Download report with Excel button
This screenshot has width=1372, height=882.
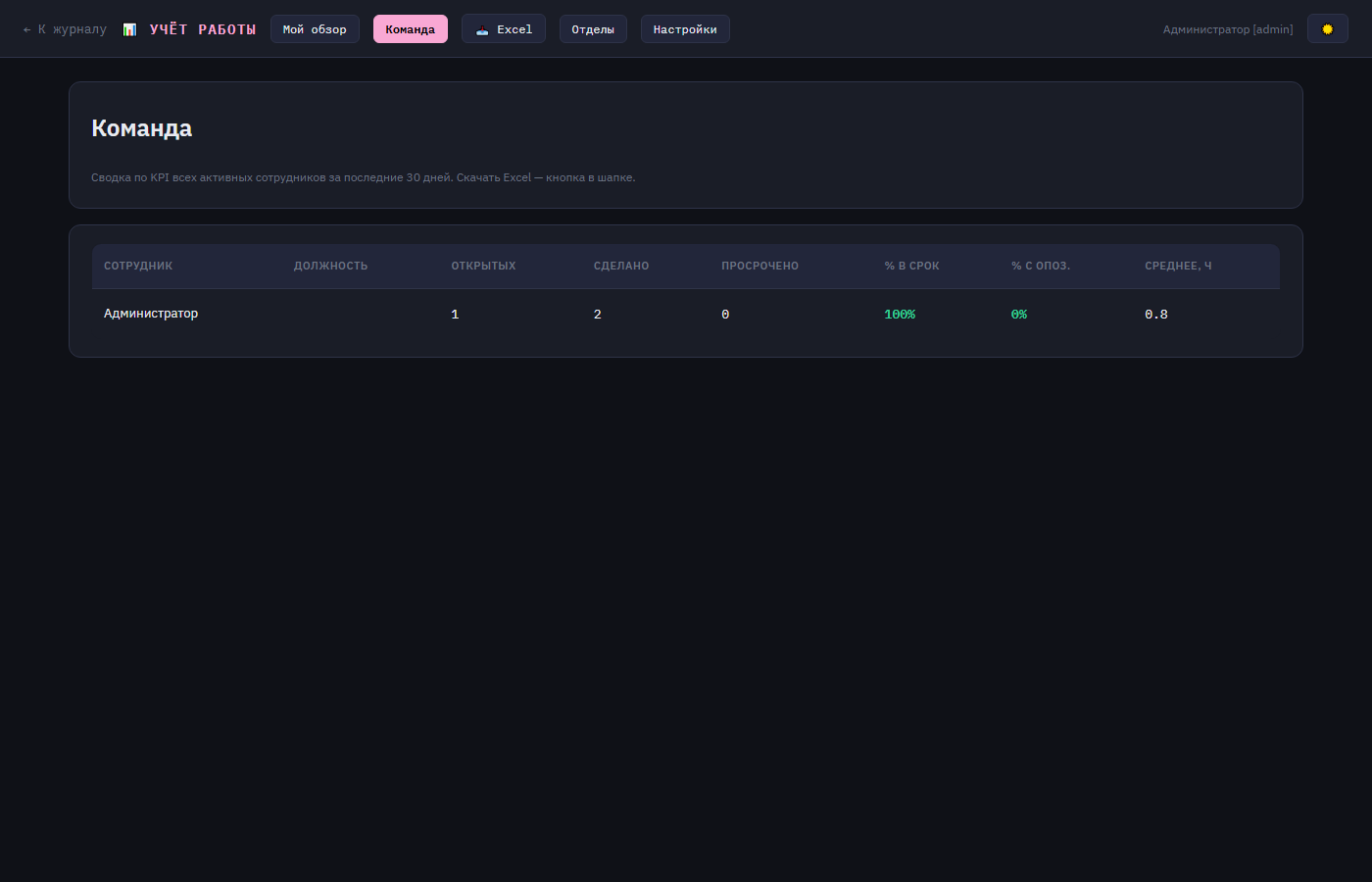(504, 29)
